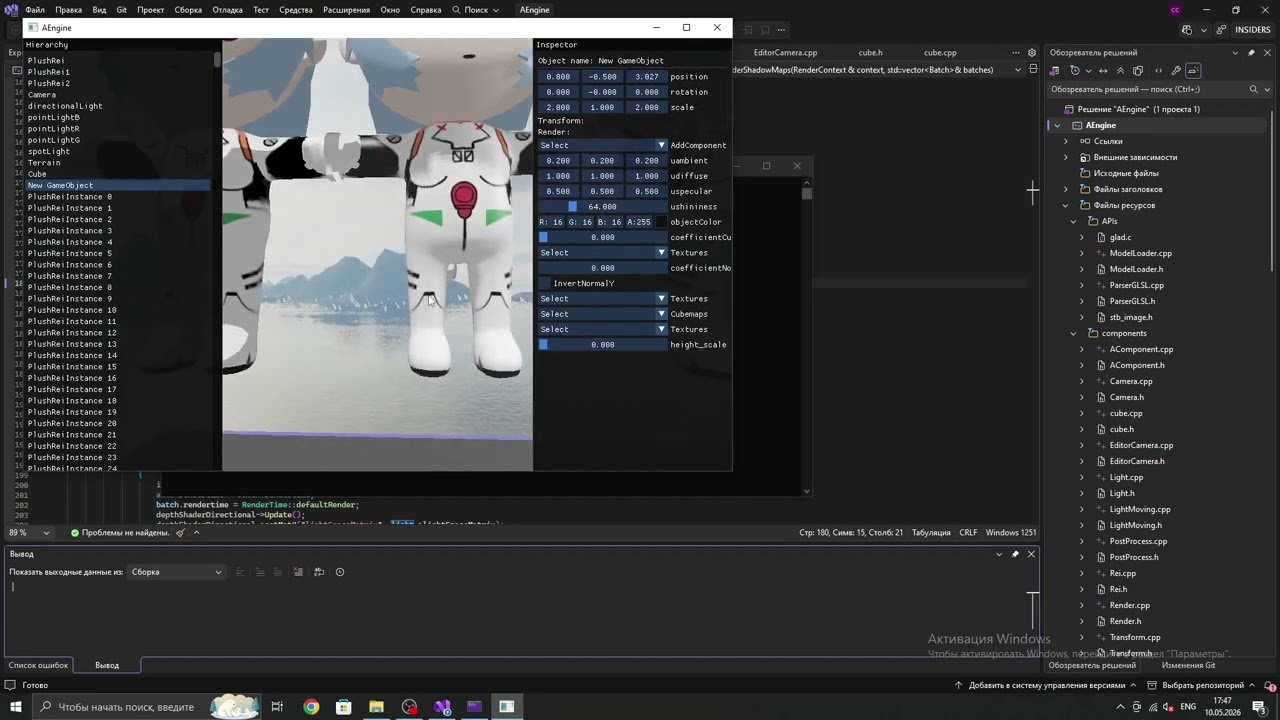Switch to the Изменения Git tab
Screen dimensions: 1280x720
point(1188,665)
